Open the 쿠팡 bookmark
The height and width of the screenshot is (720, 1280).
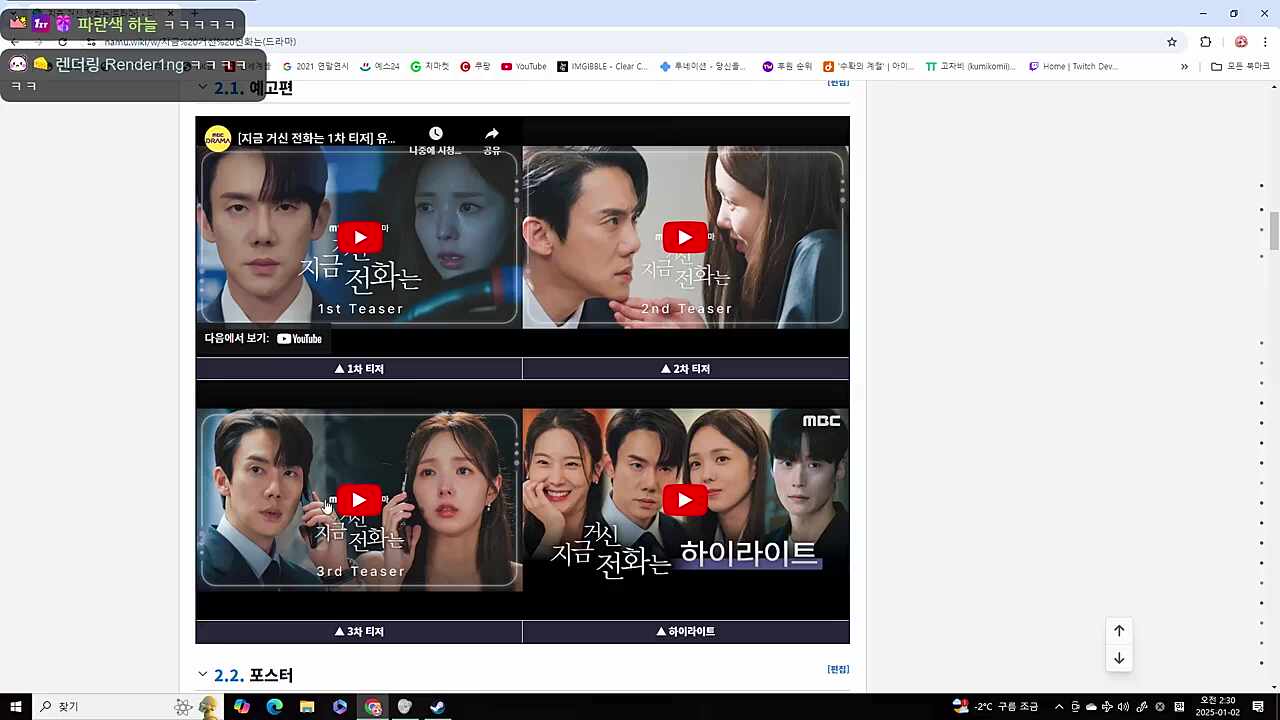[x=476, y=67]
